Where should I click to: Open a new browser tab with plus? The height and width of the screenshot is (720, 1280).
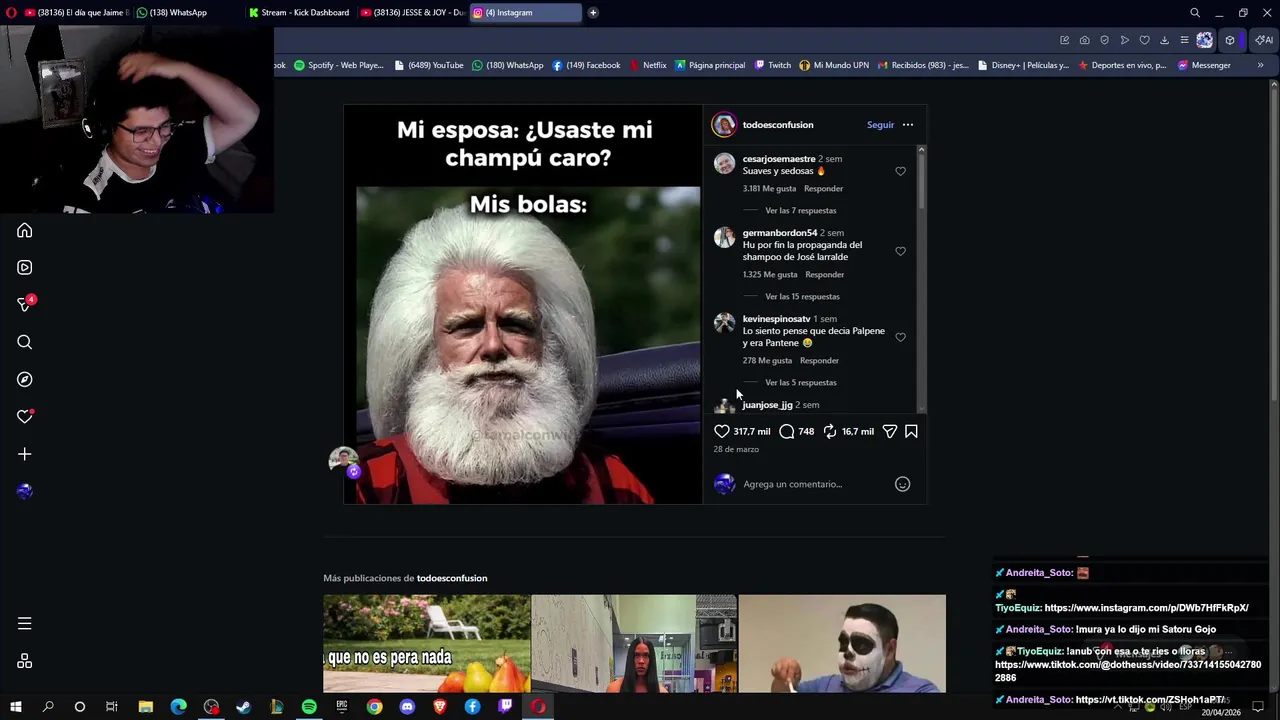pyautogui.click(x=593, y=13)
